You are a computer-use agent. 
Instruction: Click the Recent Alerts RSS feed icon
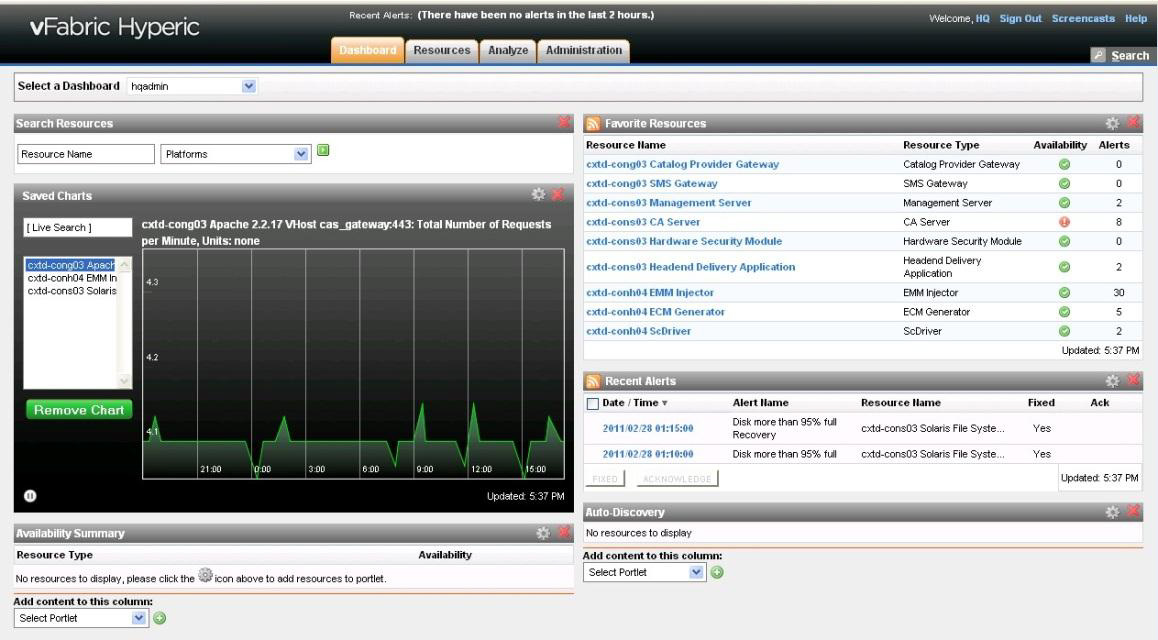[x=593, y=381]
